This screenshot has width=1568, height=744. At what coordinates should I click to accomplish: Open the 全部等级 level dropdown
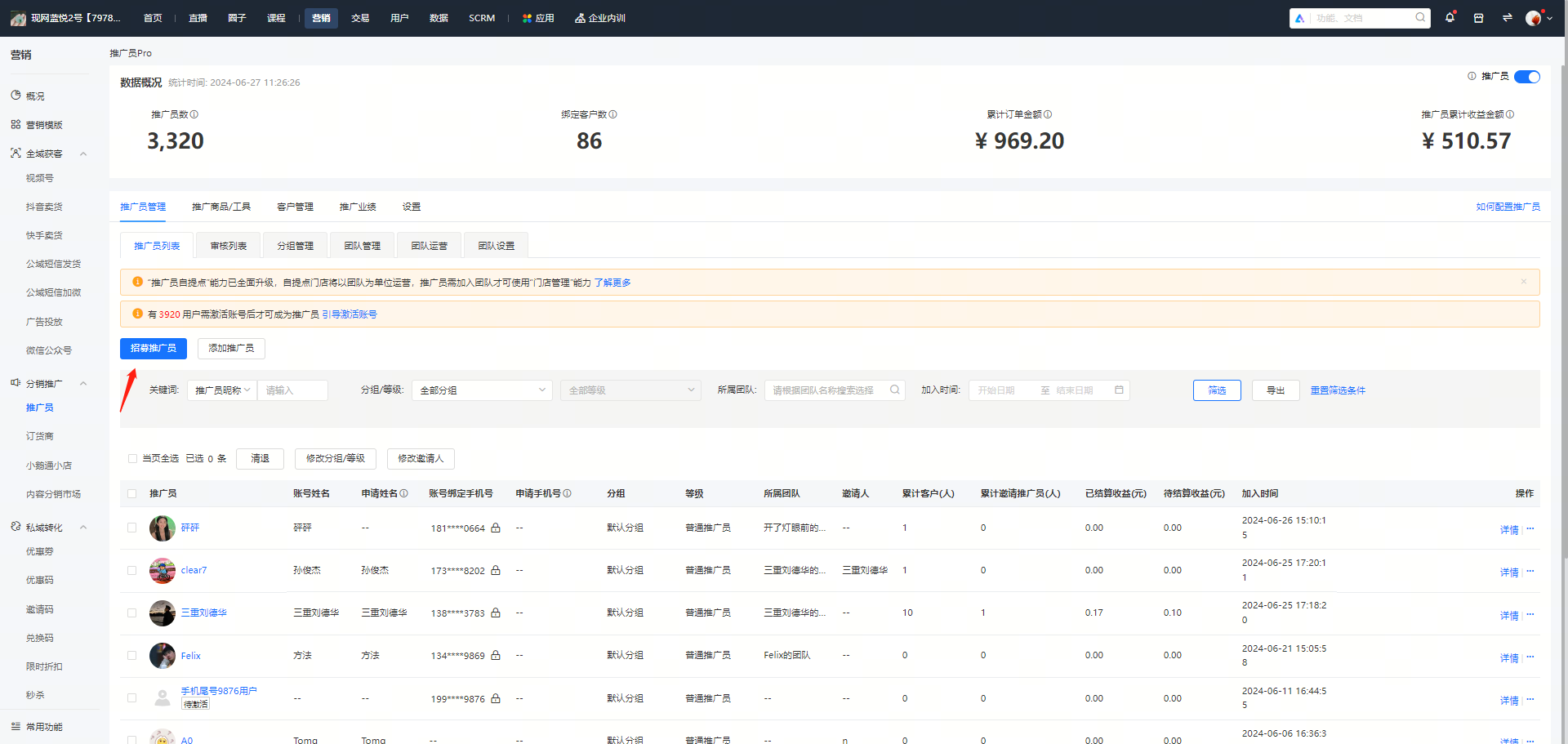tap(630, 390)
